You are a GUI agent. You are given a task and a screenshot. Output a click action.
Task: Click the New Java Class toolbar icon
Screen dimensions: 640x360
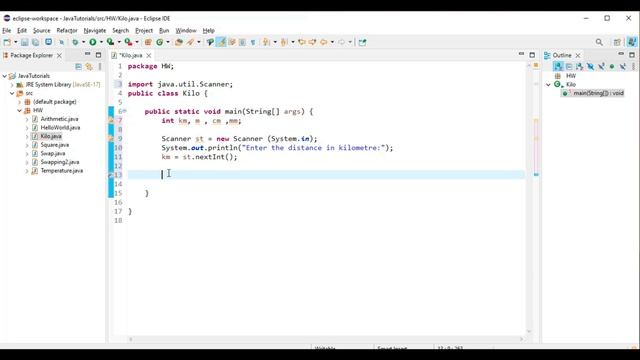pyautogui.click(x=160, y=42)
